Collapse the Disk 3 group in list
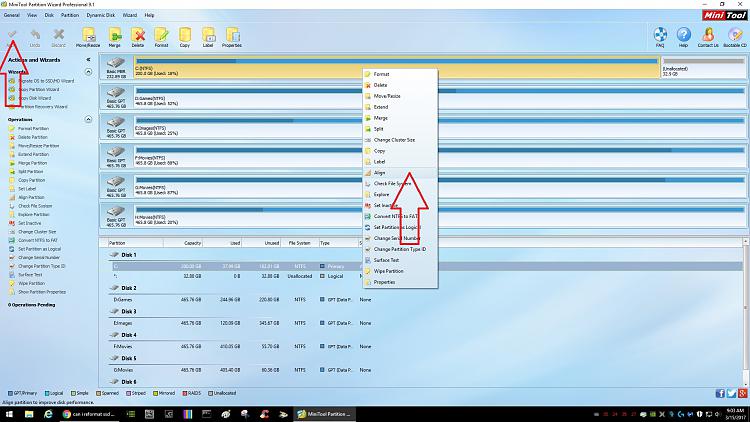The image size is (750, 422). point(114,311)
